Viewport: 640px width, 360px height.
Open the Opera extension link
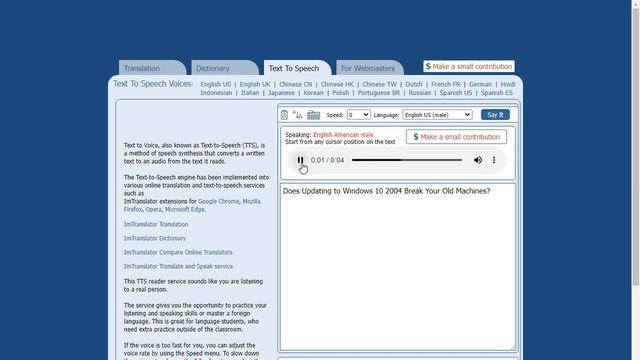(153, 209)
